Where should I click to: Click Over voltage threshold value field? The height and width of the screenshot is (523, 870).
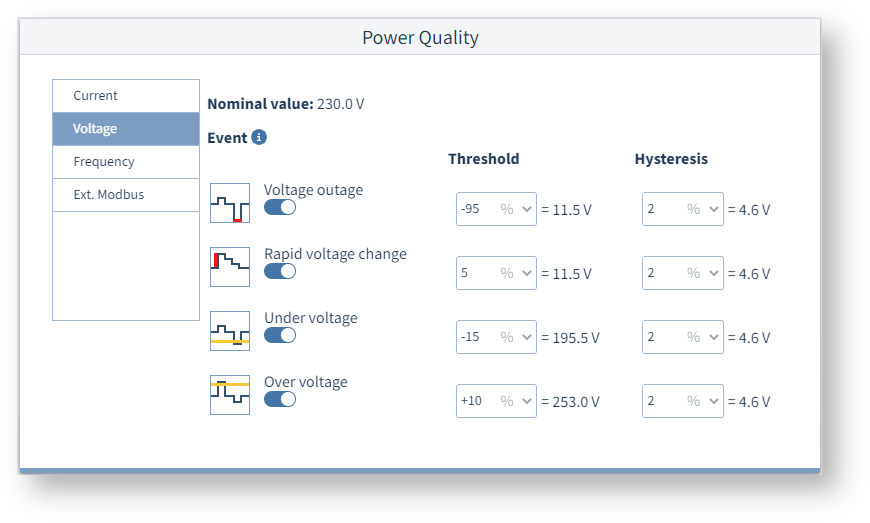tap(476, 401)
